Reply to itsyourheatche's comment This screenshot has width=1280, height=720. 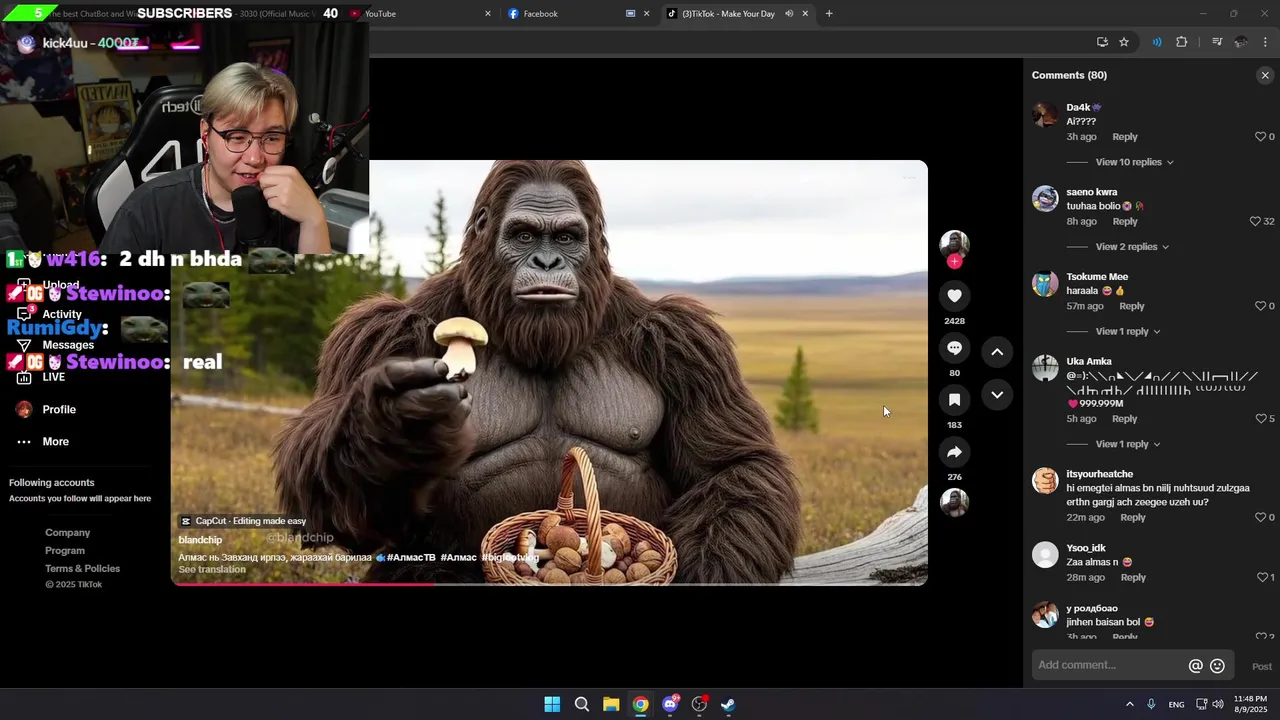pyautogui.click(x=1133, y=518)
